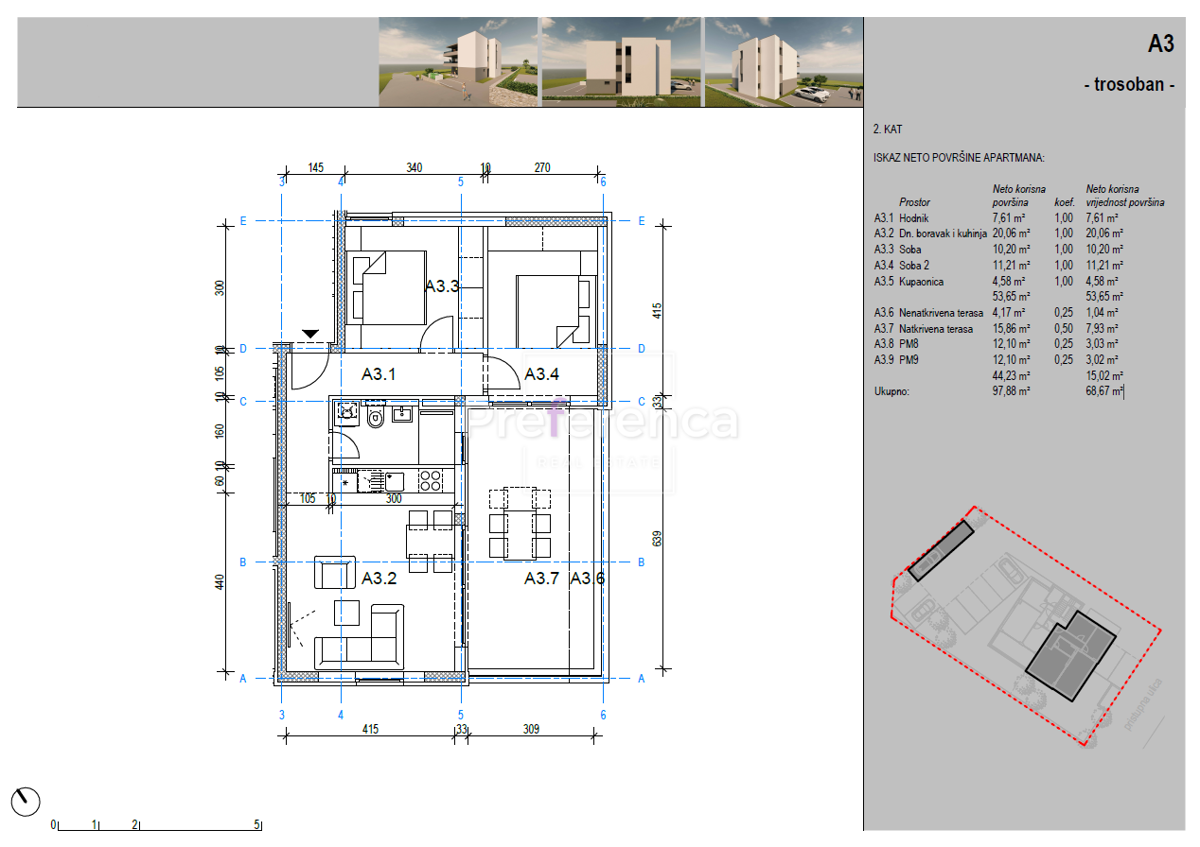Image resolution: width=1200 pixels, height=847 pixels.
Task: Click the L-shaped sofa in the living room
Action: coord(361,638)
